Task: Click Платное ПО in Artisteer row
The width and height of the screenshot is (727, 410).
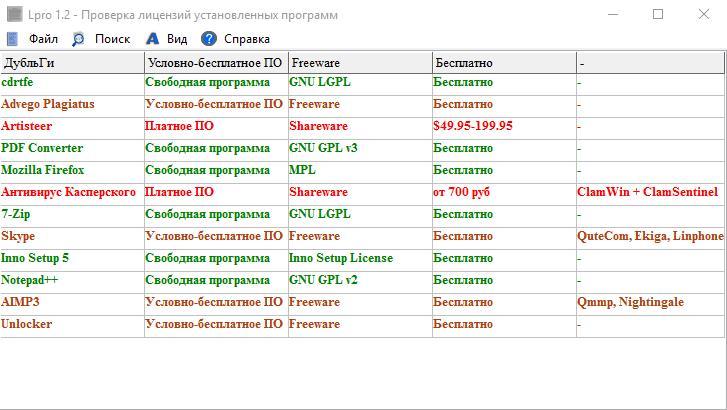Action: click(x=179, y=126)
